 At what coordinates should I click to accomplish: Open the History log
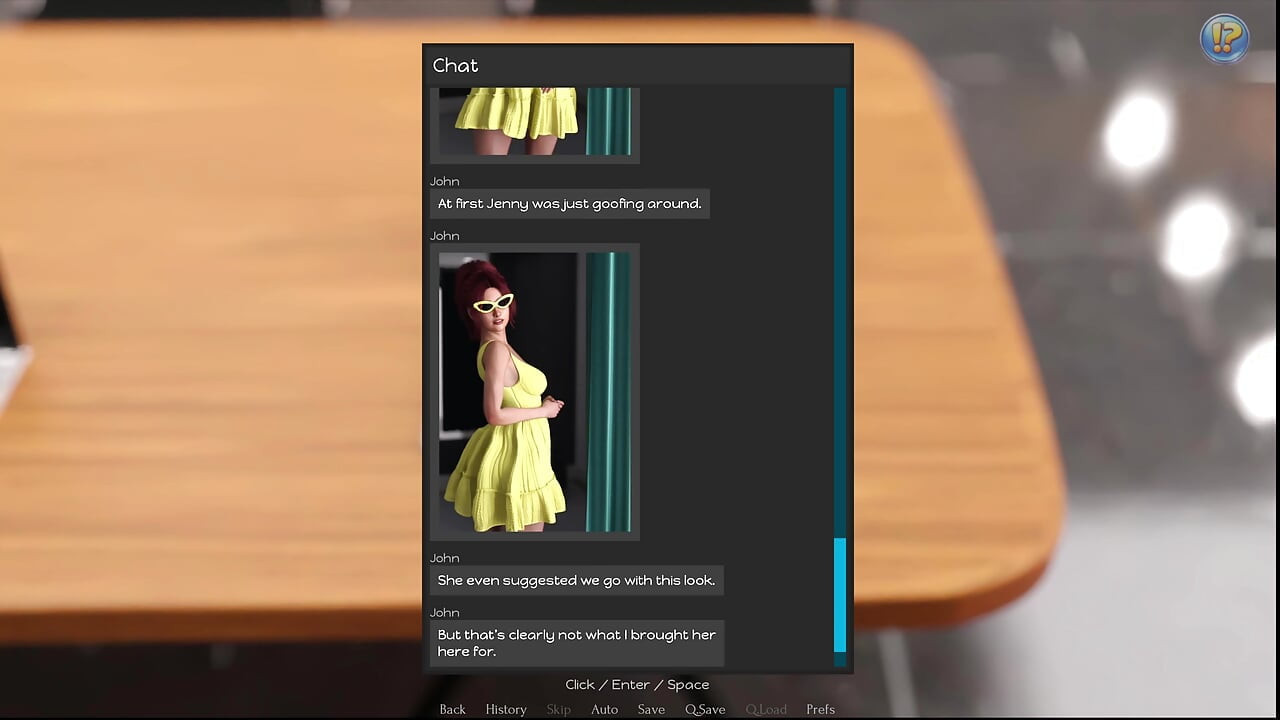[506, 709]
